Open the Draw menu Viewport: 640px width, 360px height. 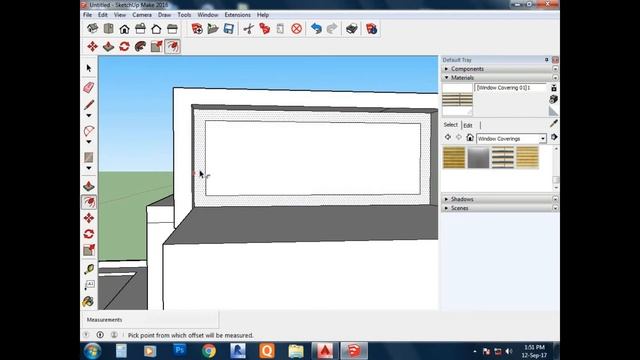[164, 15]
